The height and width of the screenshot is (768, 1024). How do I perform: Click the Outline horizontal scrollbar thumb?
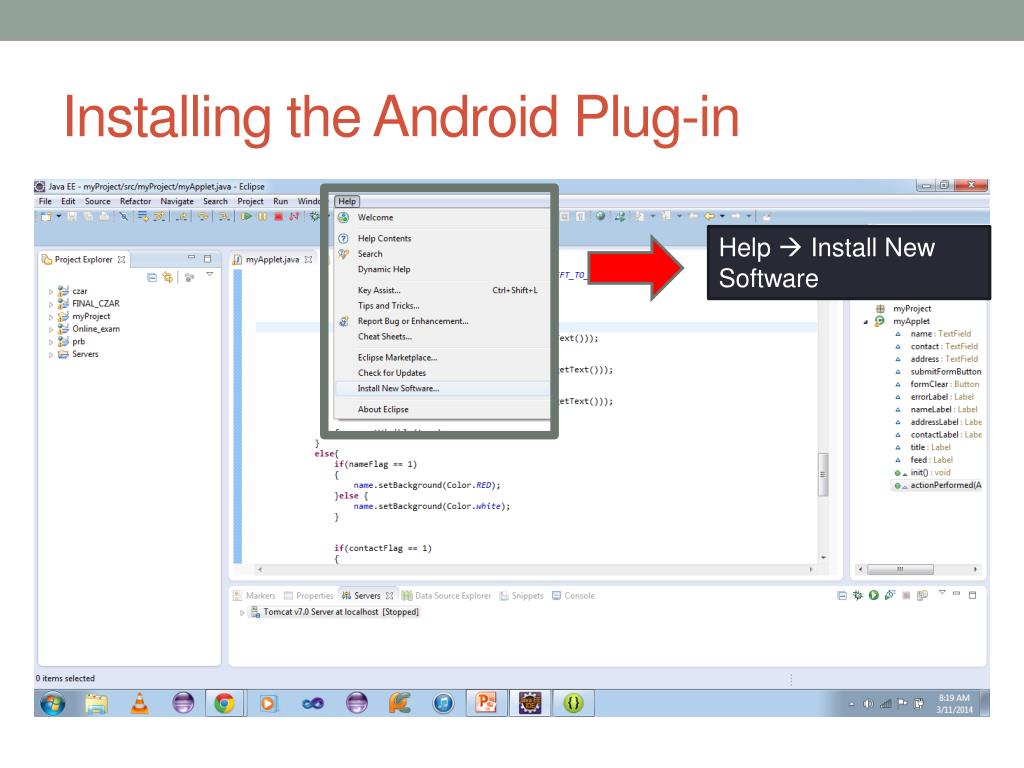tap(900, 569)
